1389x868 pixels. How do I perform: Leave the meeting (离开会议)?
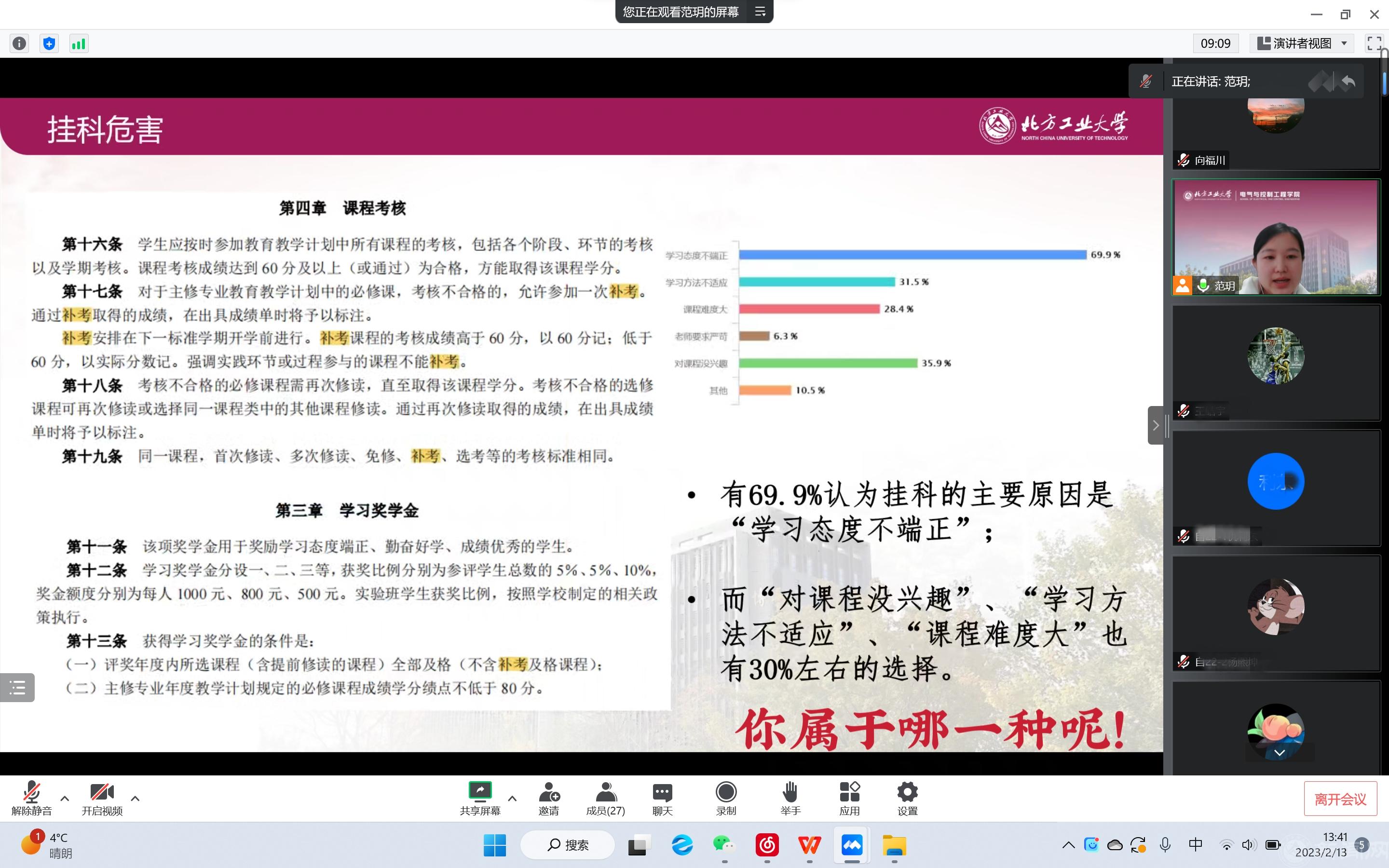coord(1341,798)
